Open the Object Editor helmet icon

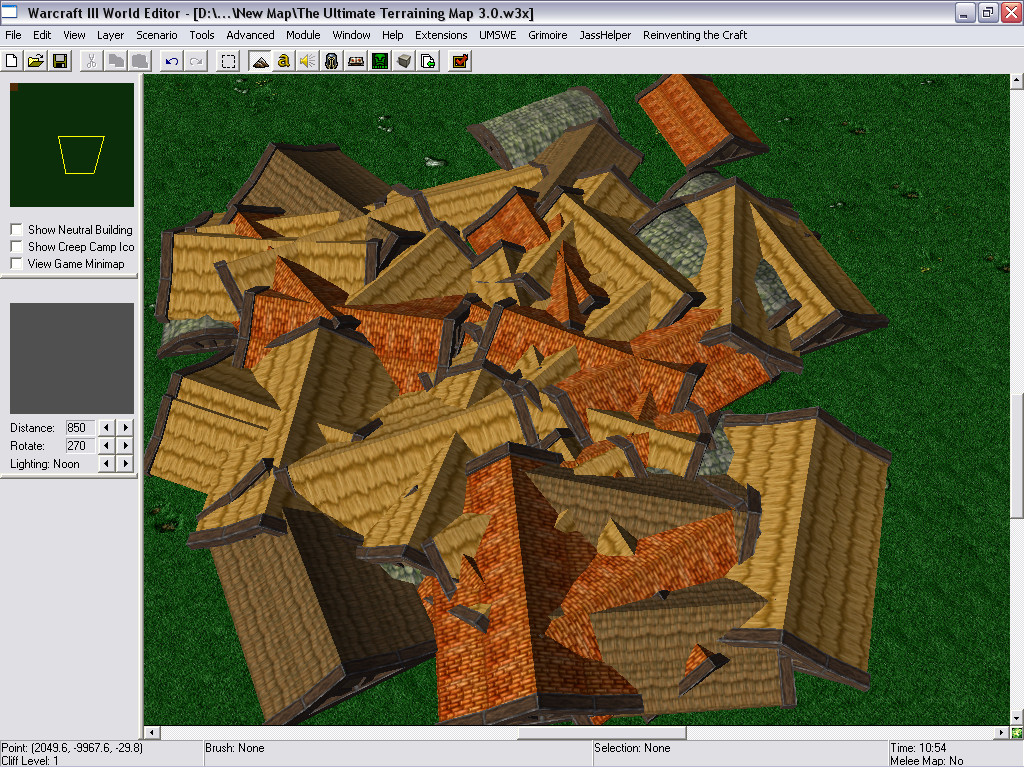pyautogui.click(x=332, y=61)
